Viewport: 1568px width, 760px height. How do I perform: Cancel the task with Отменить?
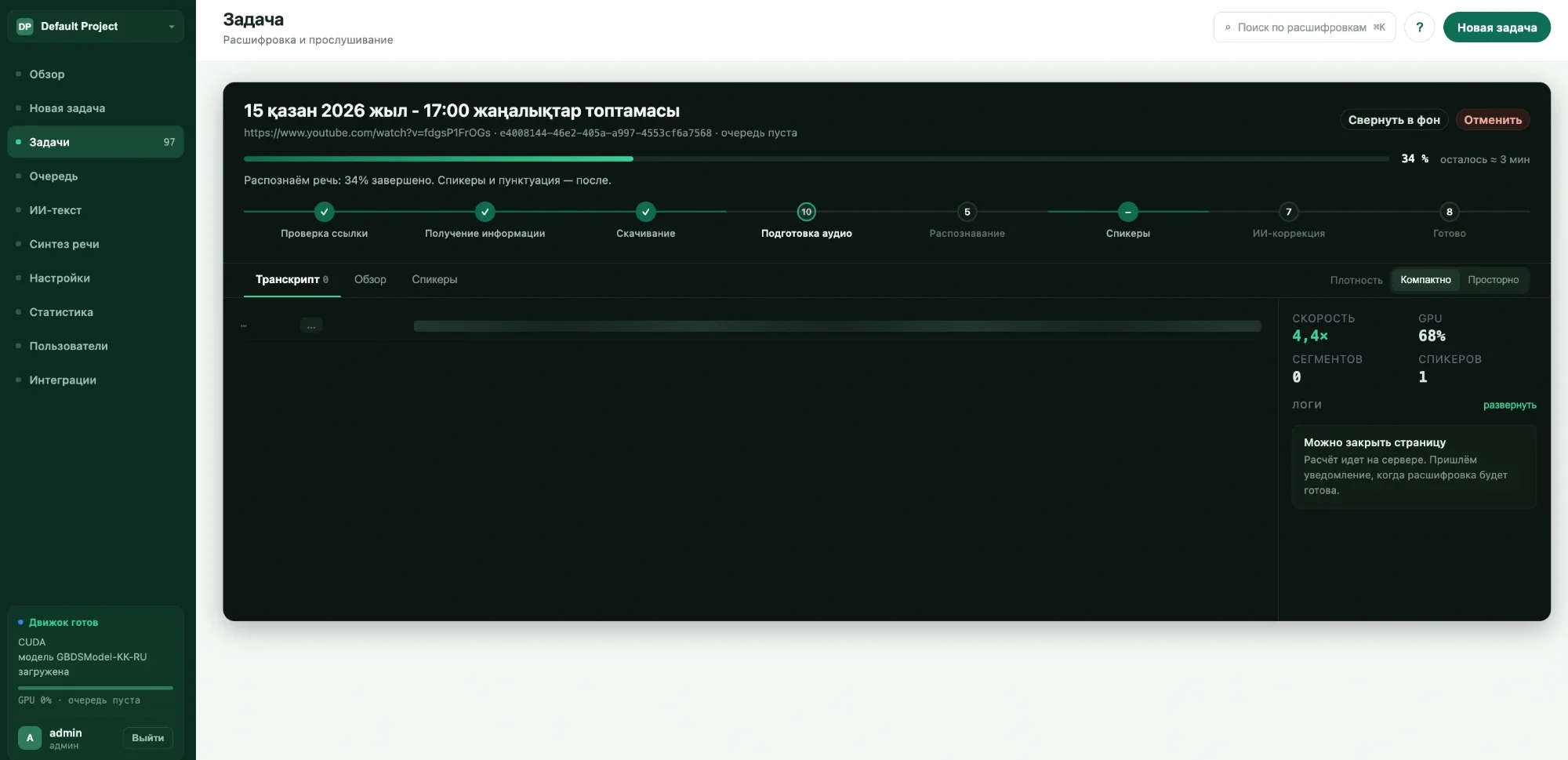1493,120
